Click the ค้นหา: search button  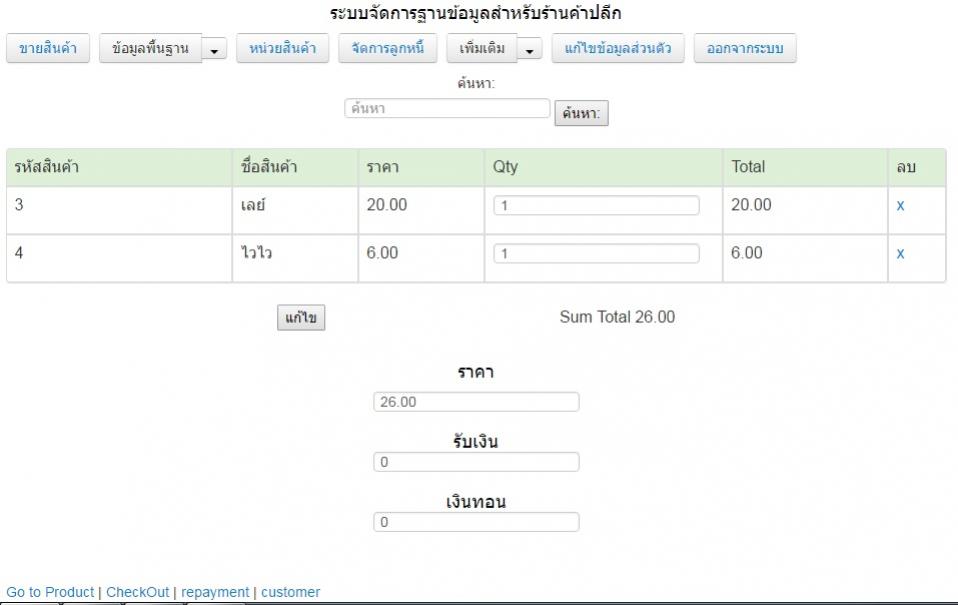coord(581,113)
